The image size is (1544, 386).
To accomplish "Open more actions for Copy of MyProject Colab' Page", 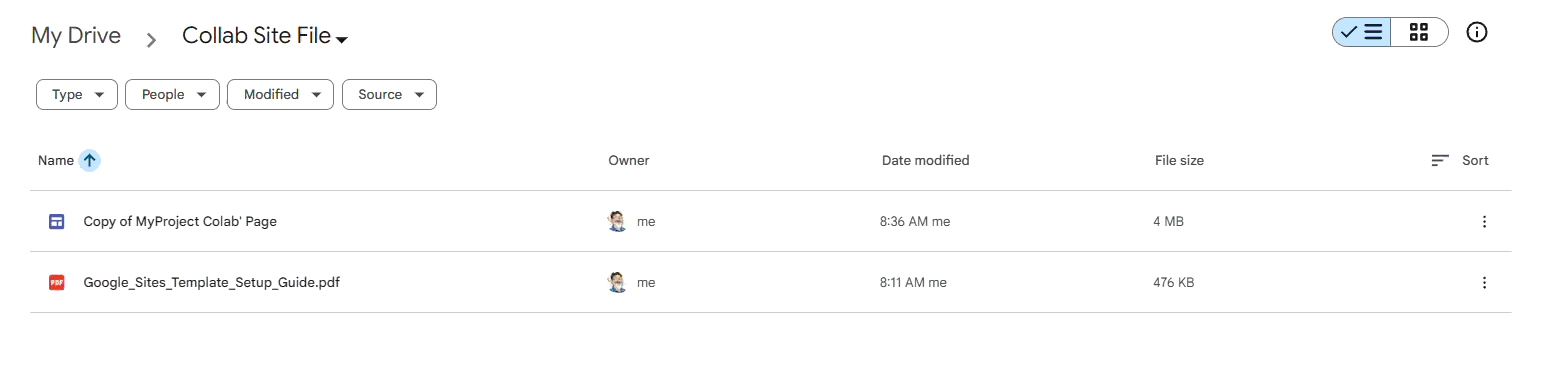I will 1484,222.
